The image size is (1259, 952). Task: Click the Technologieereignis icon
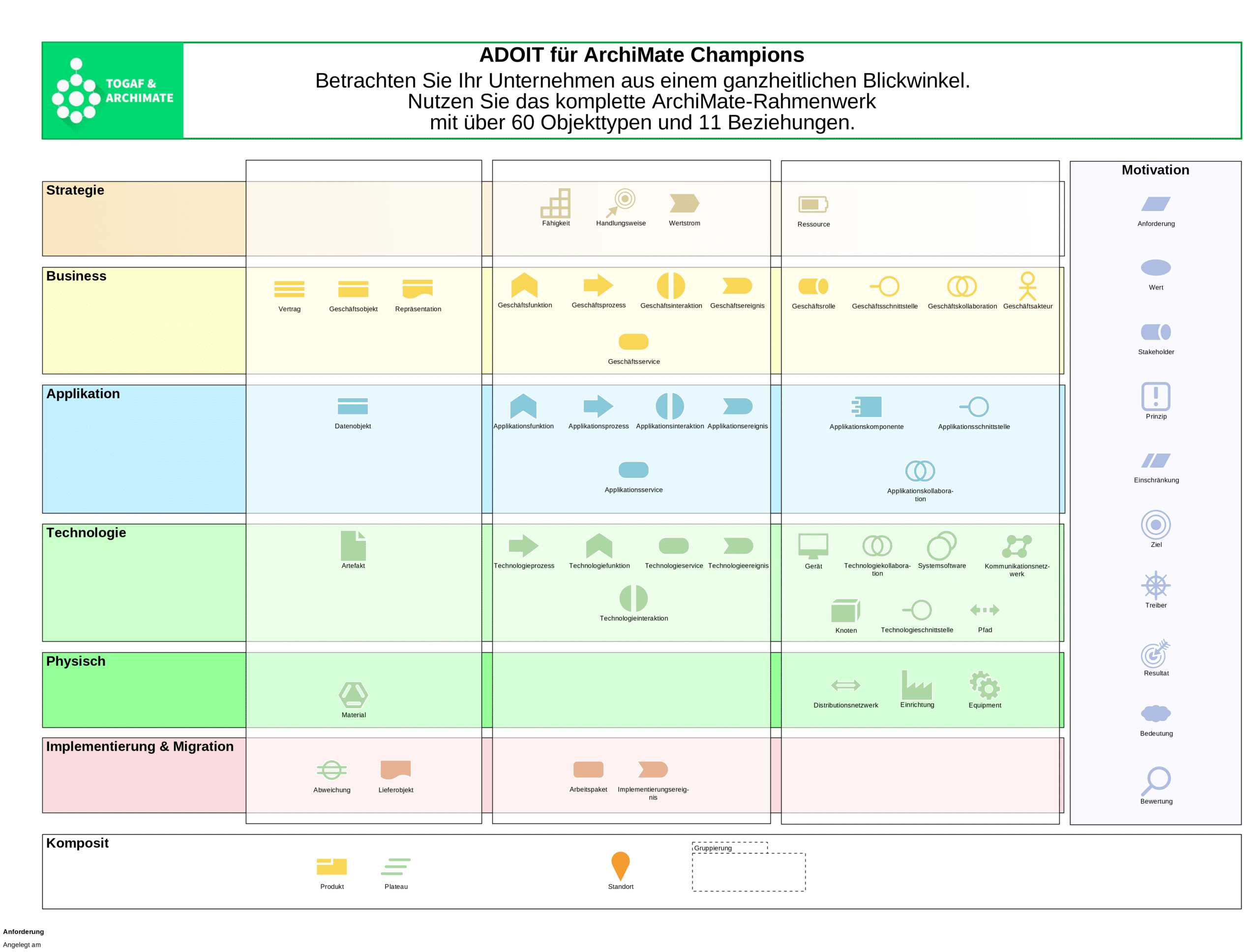coord(738,546)
